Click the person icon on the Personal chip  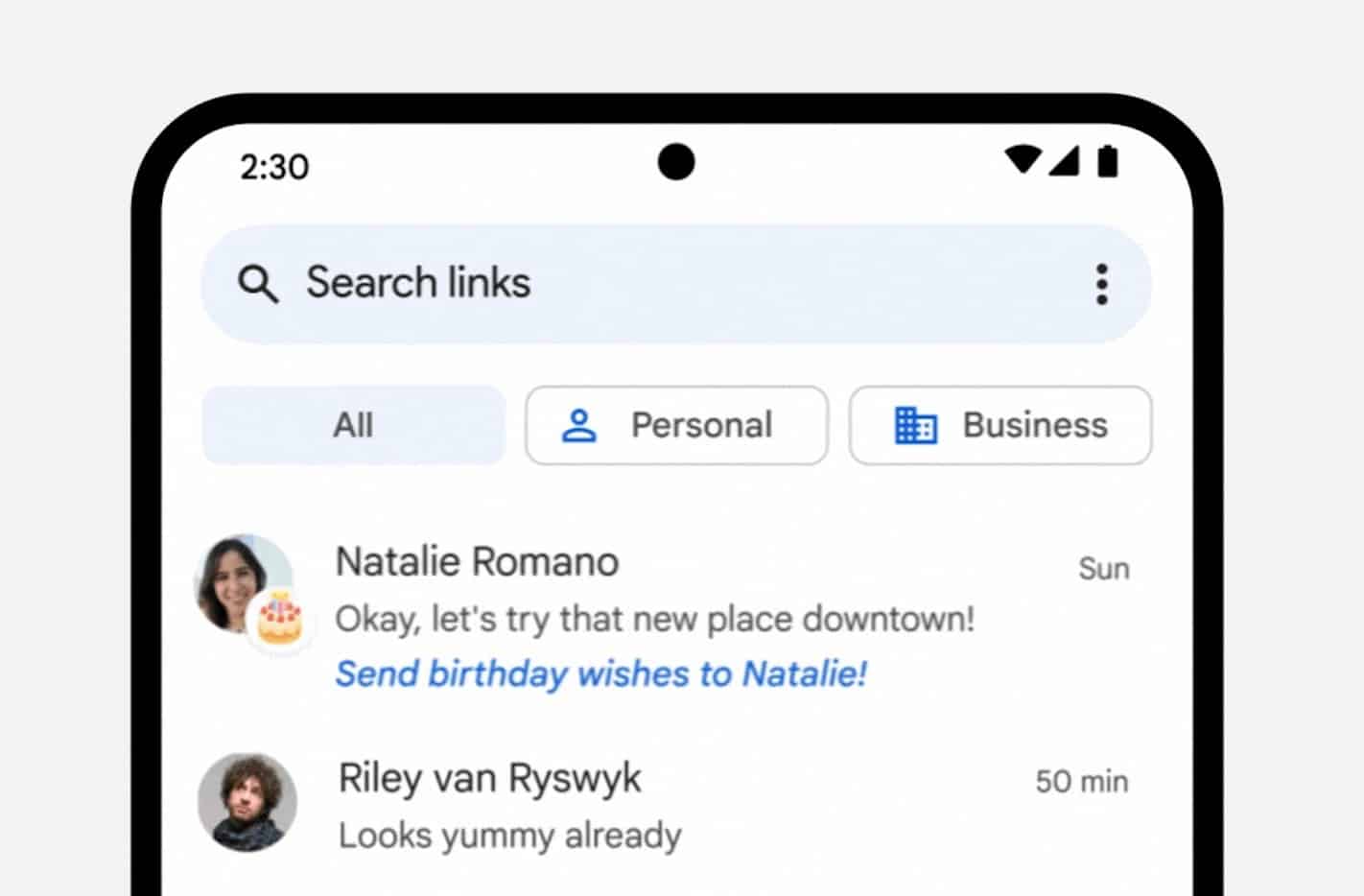(581, 425)
